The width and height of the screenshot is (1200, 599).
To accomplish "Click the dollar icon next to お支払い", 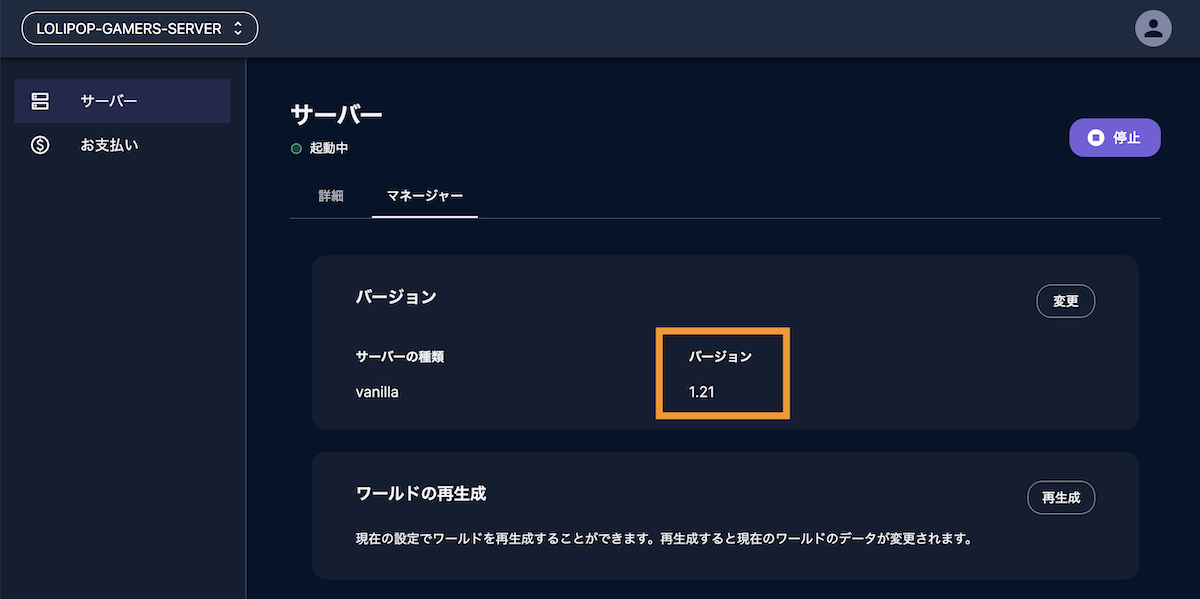I will tap(42, 144).
